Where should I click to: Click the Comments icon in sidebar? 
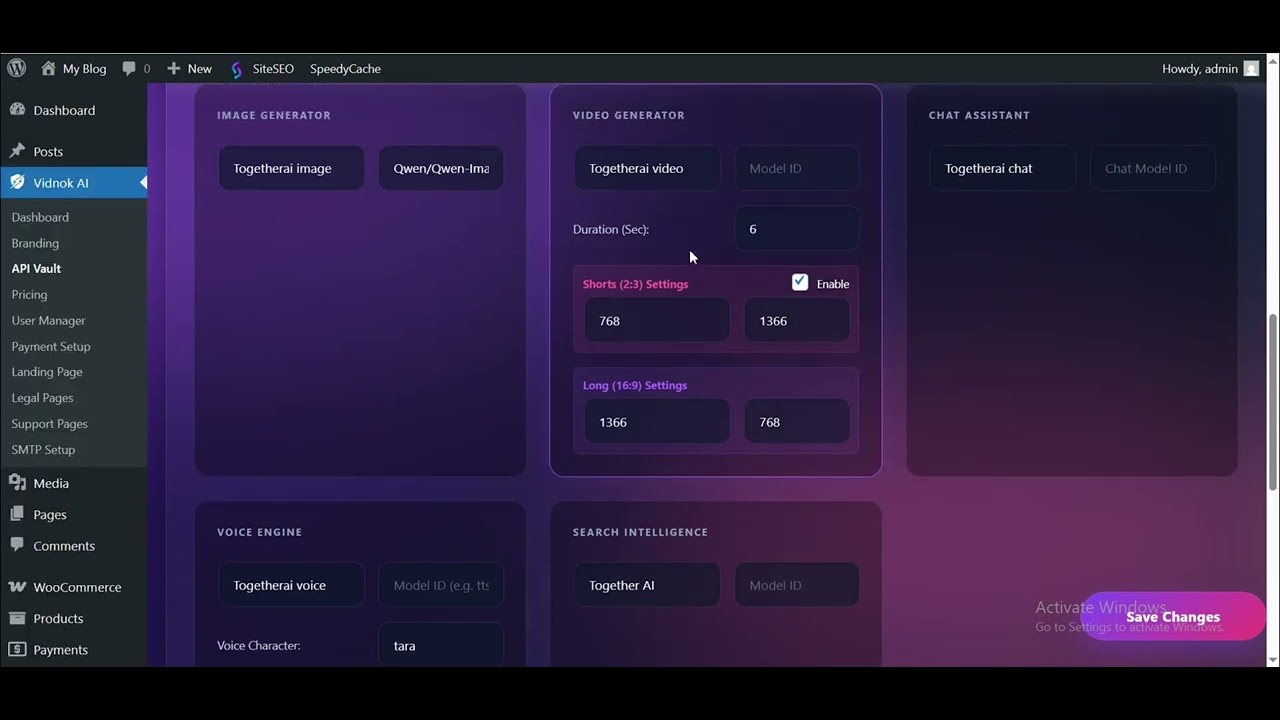click(17, 545)
